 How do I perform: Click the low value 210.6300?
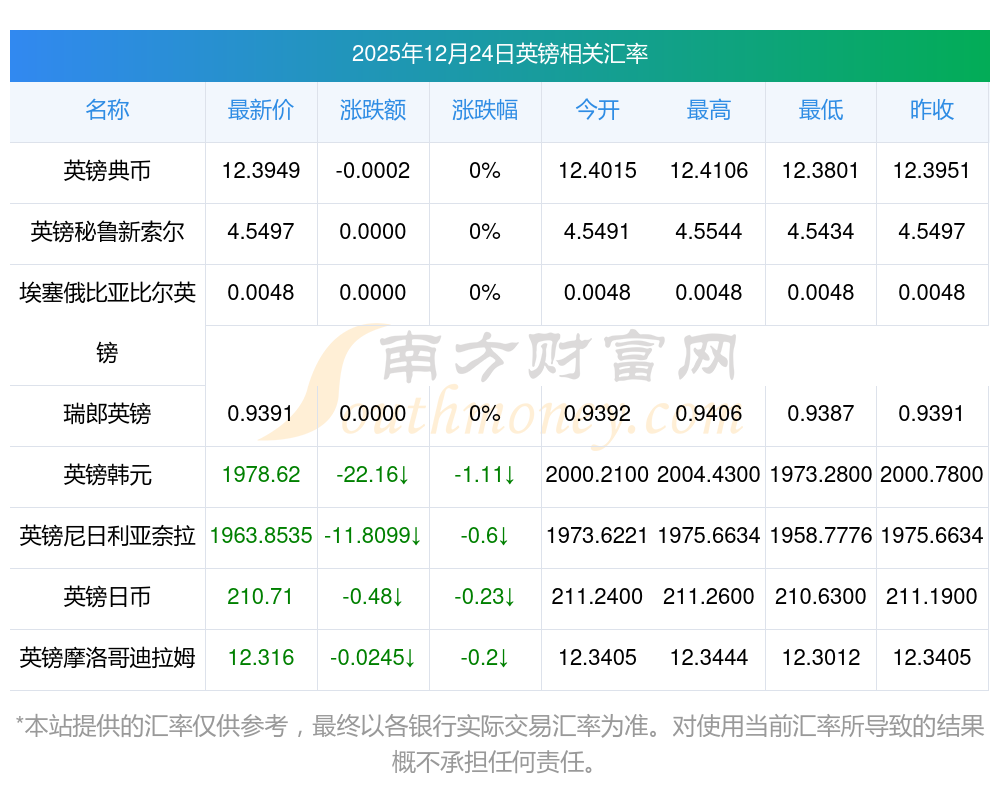click(x=821, y=597)
